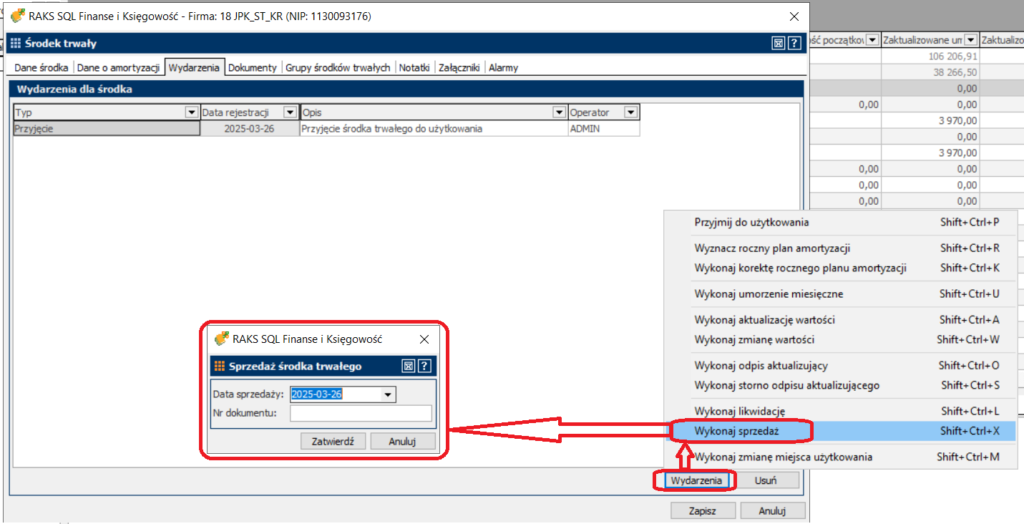This screenshot has width=1024, height=524.
Task: Click the maximize icon in Sprzedaż środka trwałego header
Action: [x=408, y=366]
